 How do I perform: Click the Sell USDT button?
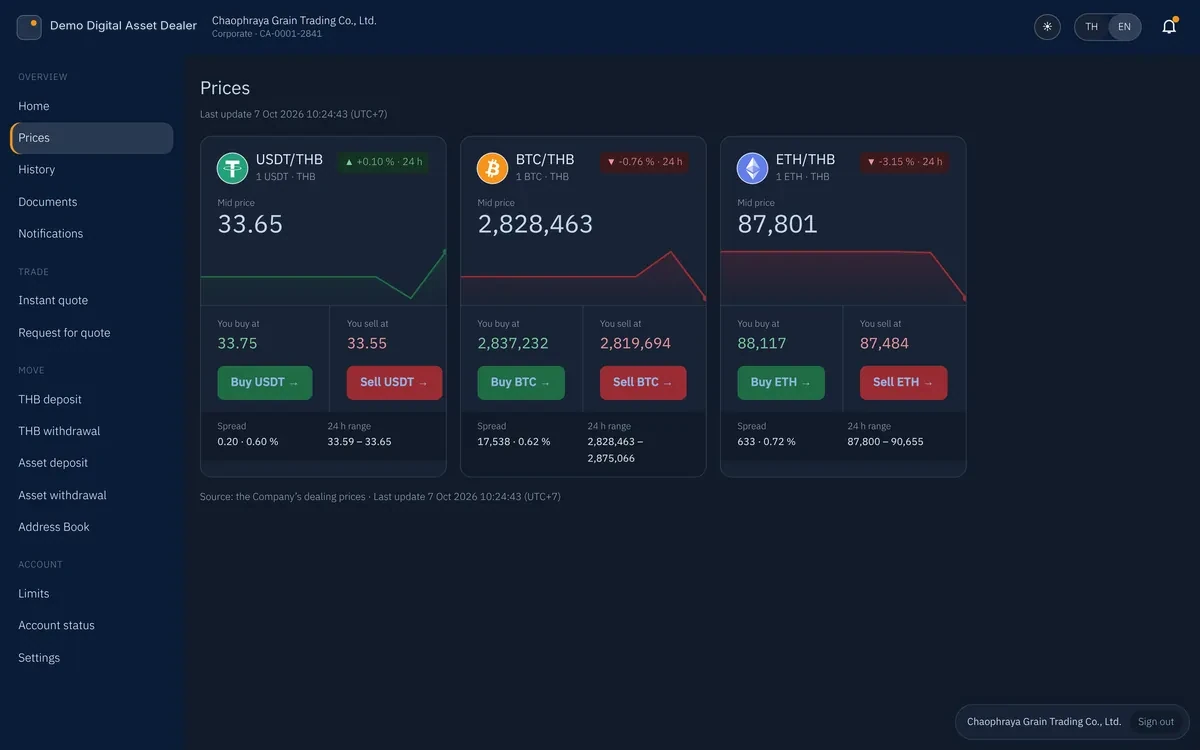[x=394, y=383]
